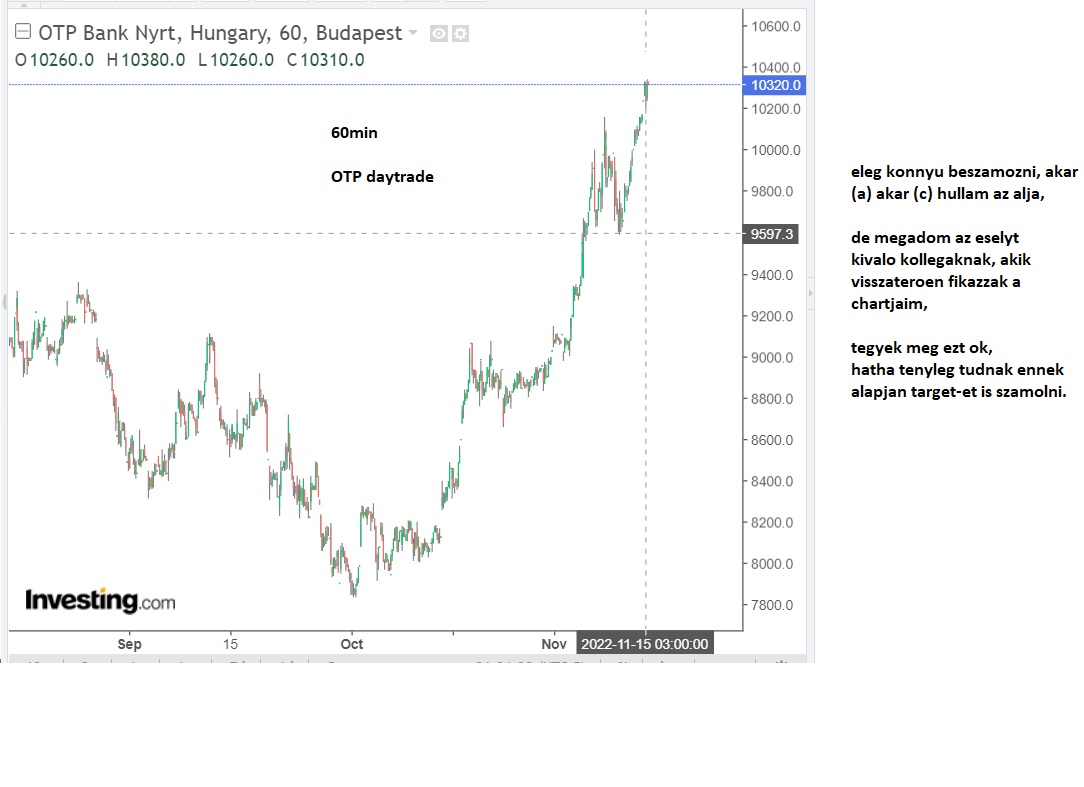The height and width of the screenshot is (787, 1084).
Task: Click the Close value C 10310.0
Action: [x=325, y=60]
